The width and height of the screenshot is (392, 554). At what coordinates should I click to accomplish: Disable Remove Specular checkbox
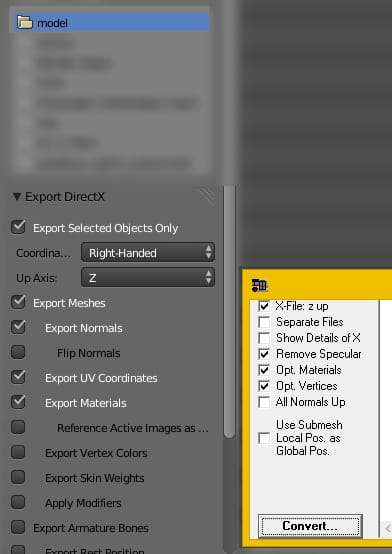point(264,354)
